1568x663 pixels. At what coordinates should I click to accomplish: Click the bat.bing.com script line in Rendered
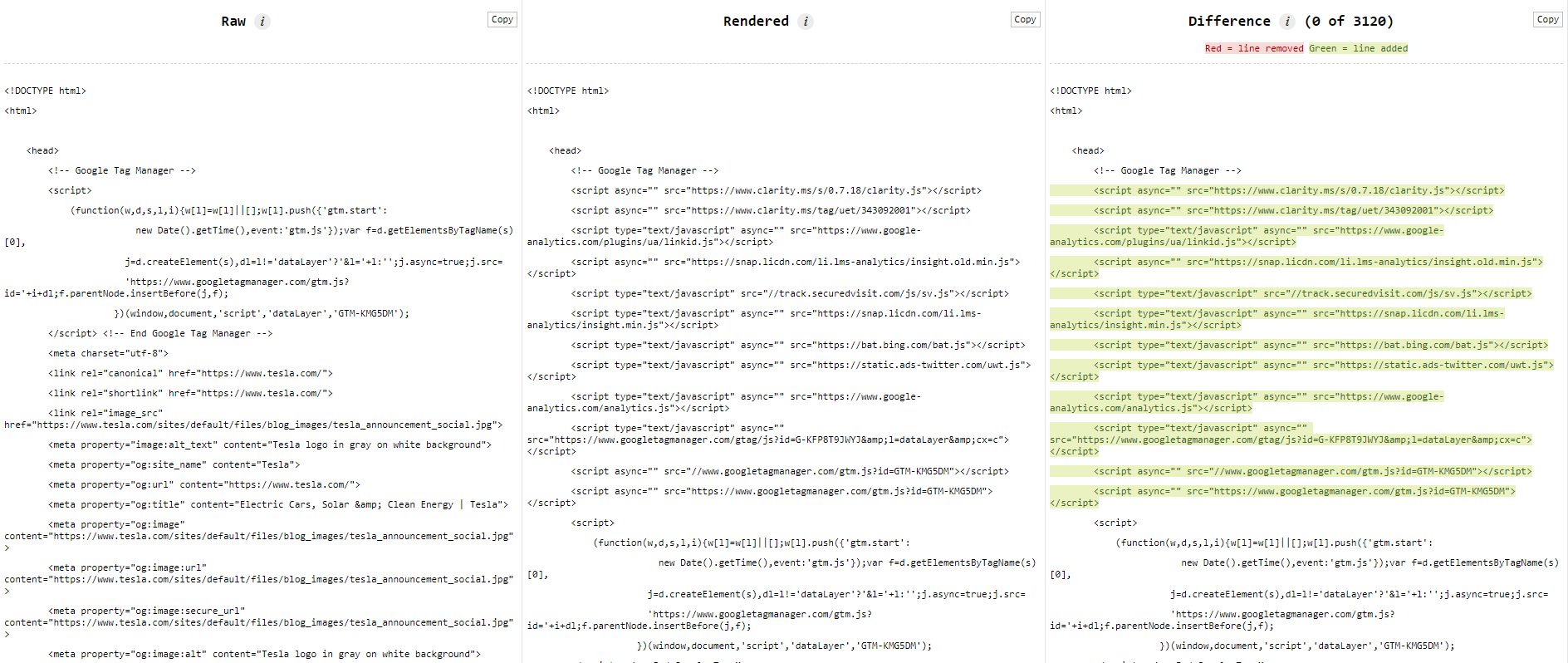coord(797,345)
